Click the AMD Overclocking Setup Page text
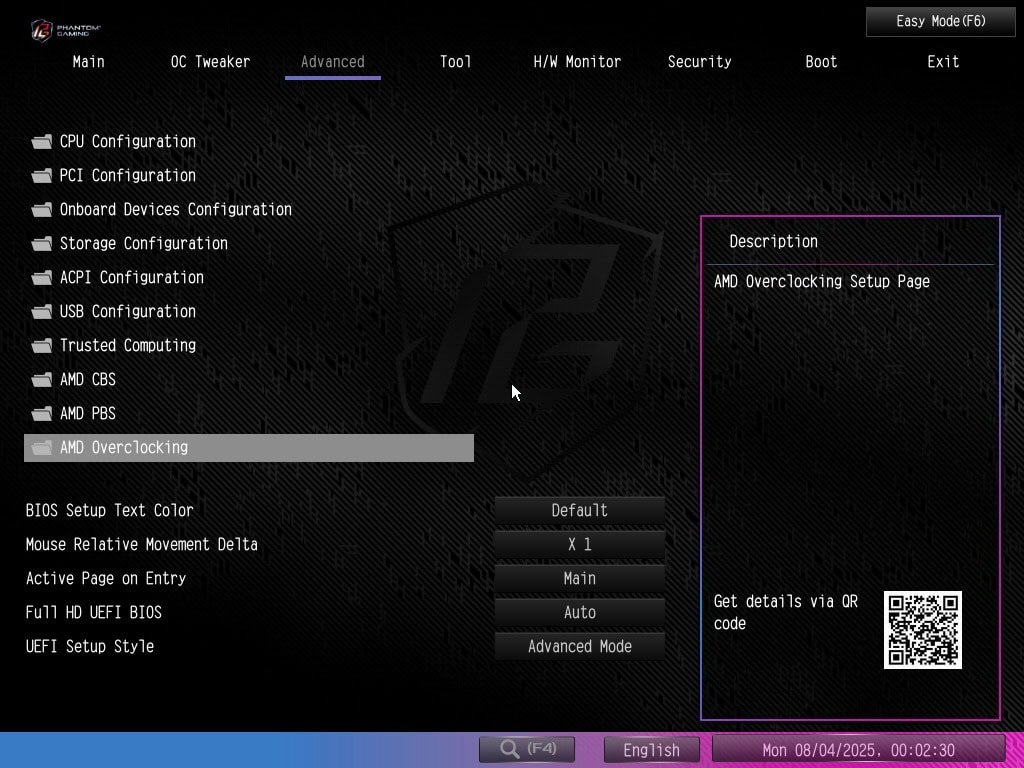This screenshot has width=1024, height=768. coord(822,281)
